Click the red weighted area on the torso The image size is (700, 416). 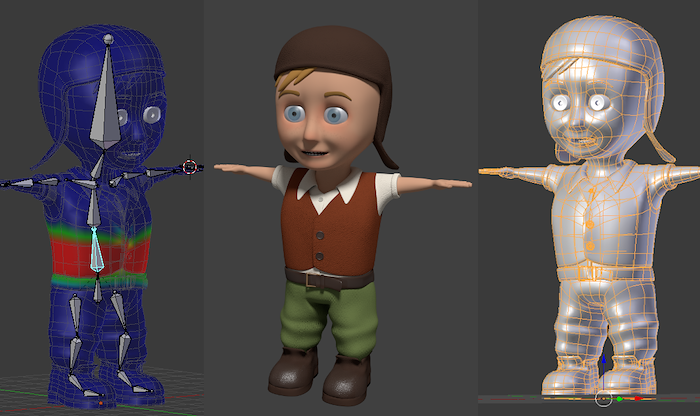65,260
